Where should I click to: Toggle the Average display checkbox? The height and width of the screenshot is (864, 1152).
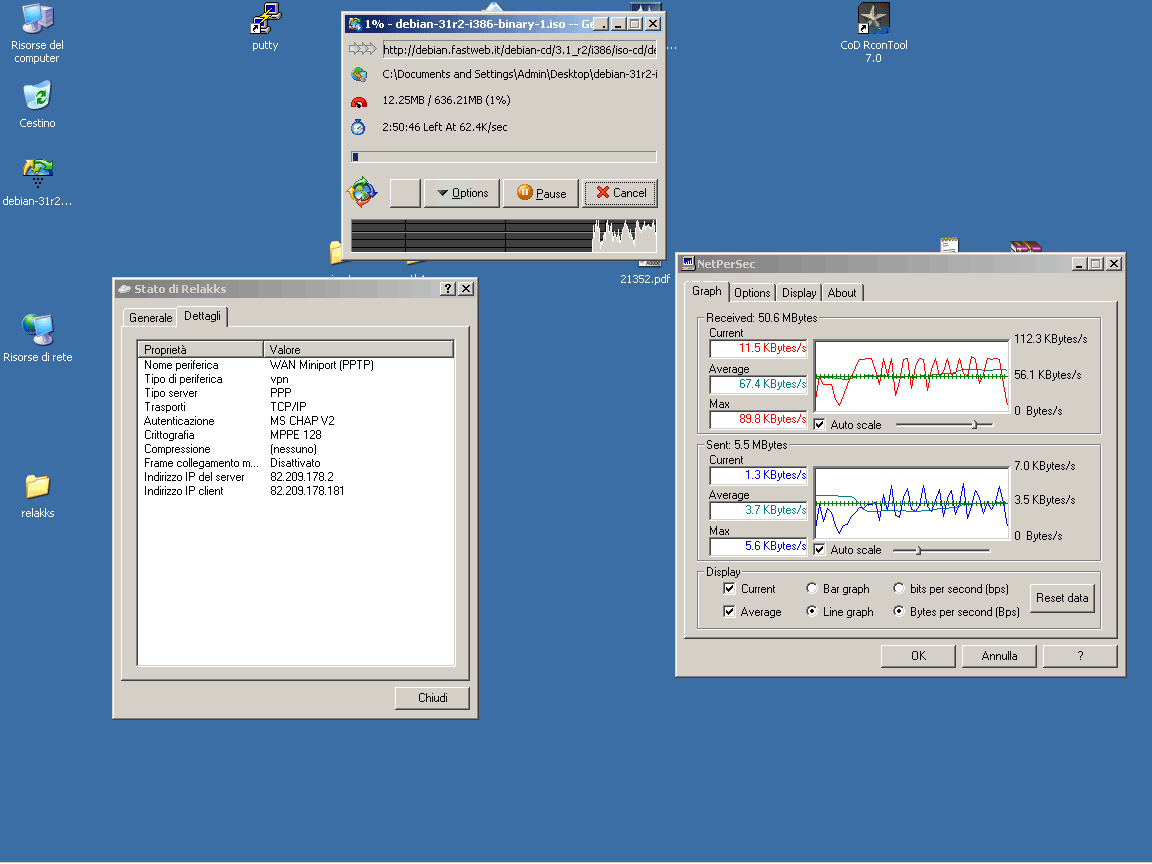pyautogui.click(x=730, y=612)
